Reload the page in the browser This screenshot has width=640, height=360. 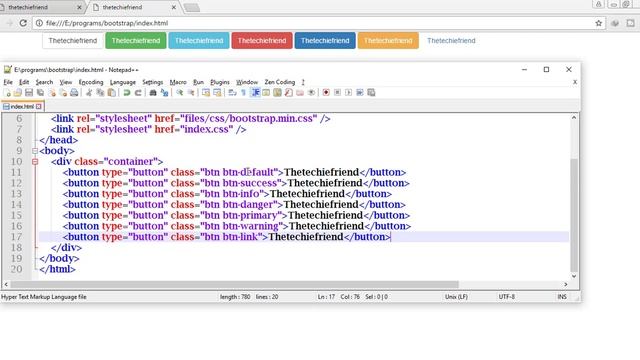pos(23,23)
